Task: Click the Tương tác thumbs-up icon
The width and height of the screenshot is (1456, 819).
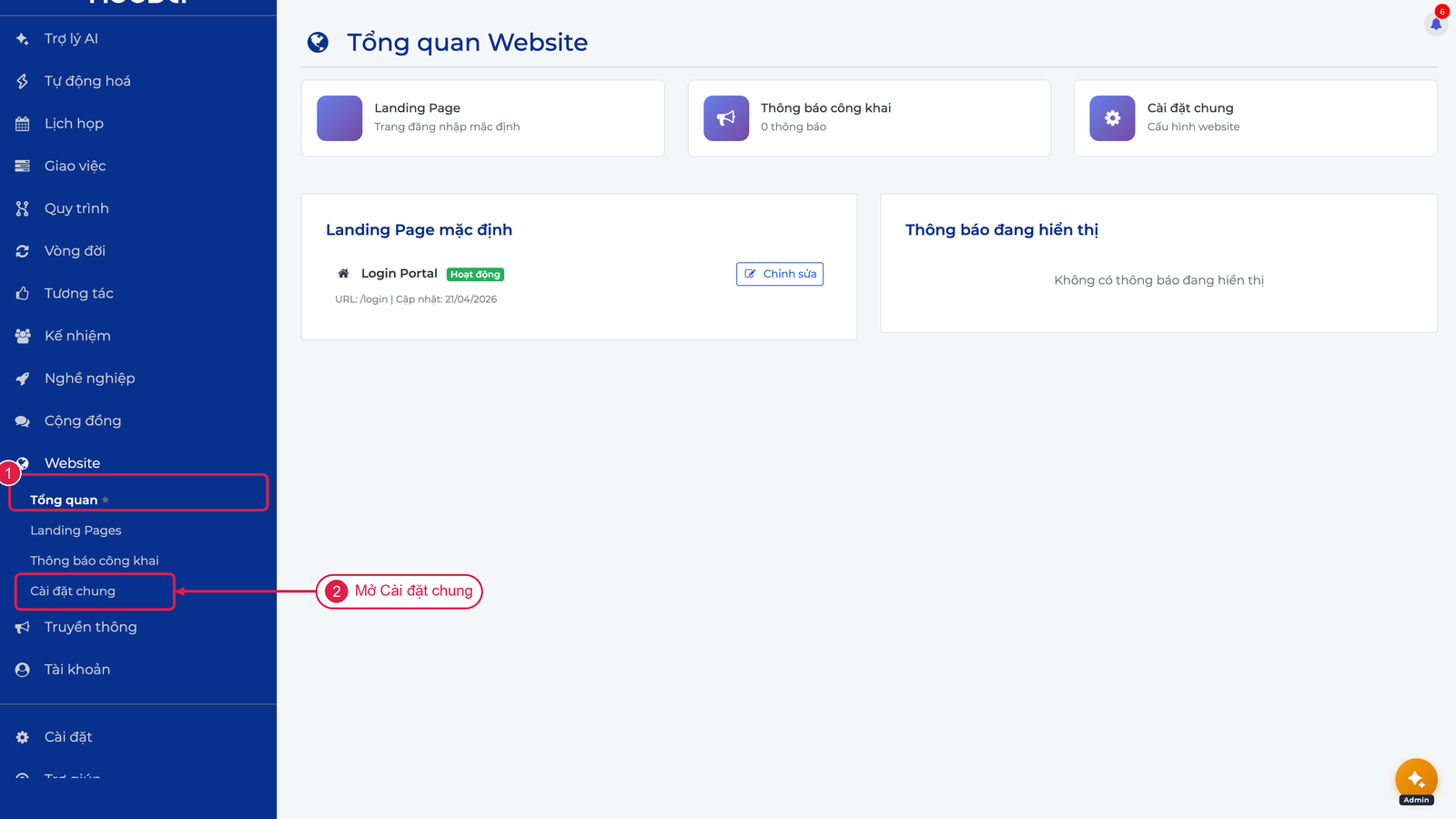Action: coord(23,293)
